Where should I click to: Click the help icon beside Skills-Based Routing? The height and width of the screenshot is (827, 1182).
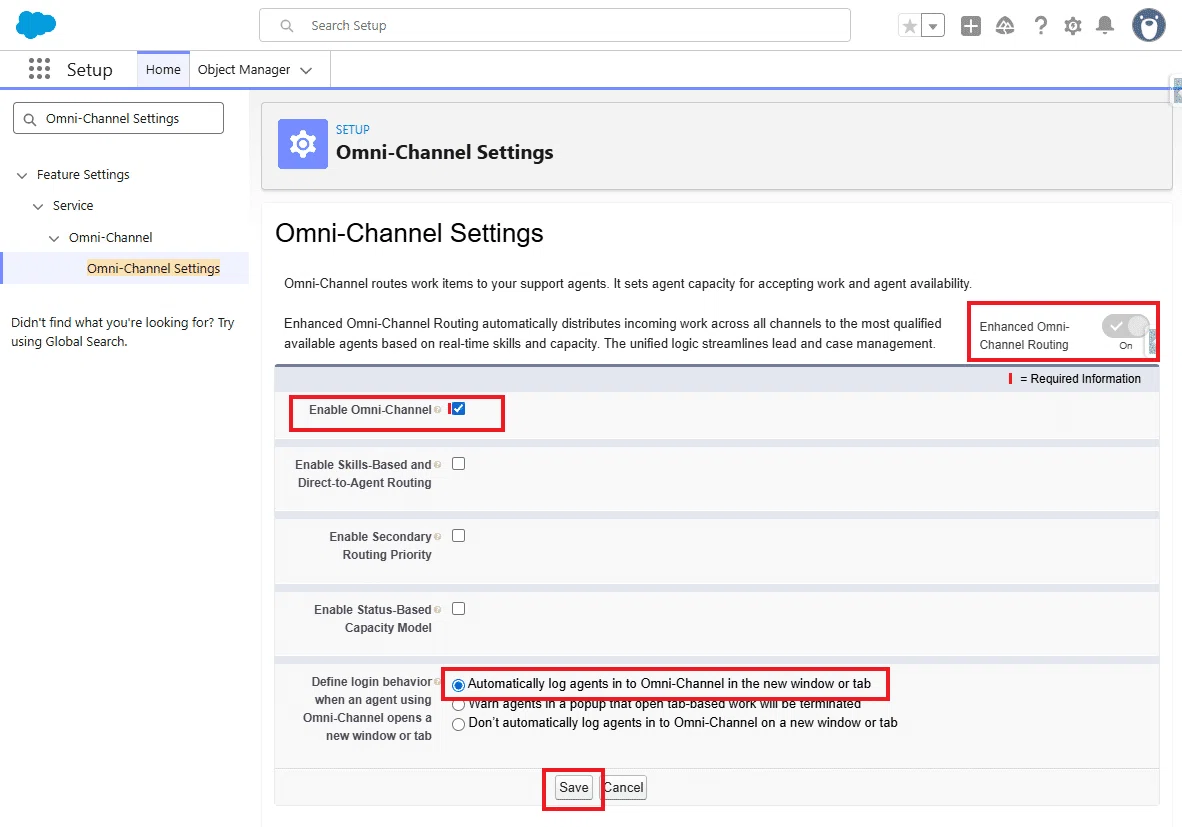click(437, 464)
